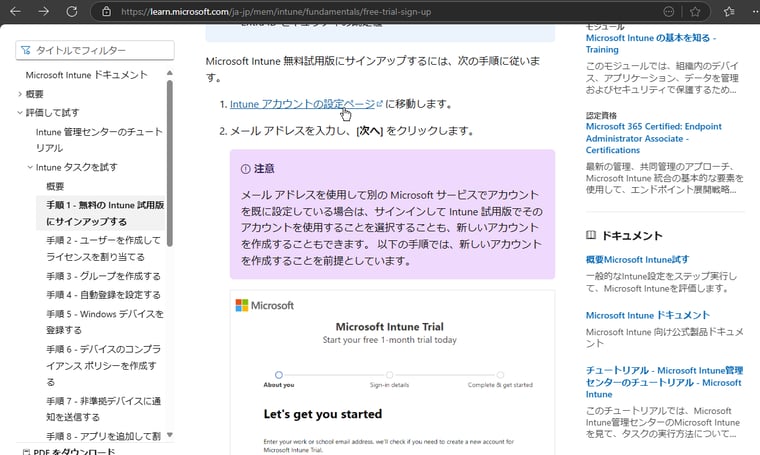Open Microsoft Intune の基本を知る - Training
760x455 pixels.
click(651, 44)
